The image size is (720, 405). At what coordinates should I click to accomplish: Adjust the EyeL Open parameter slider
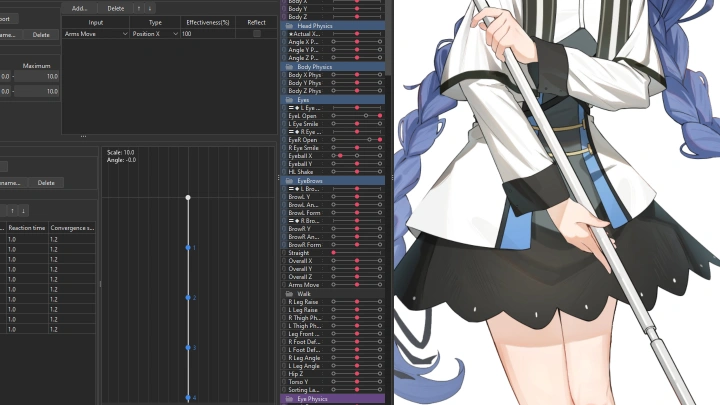pyautogui.click(x=357, y=116)
